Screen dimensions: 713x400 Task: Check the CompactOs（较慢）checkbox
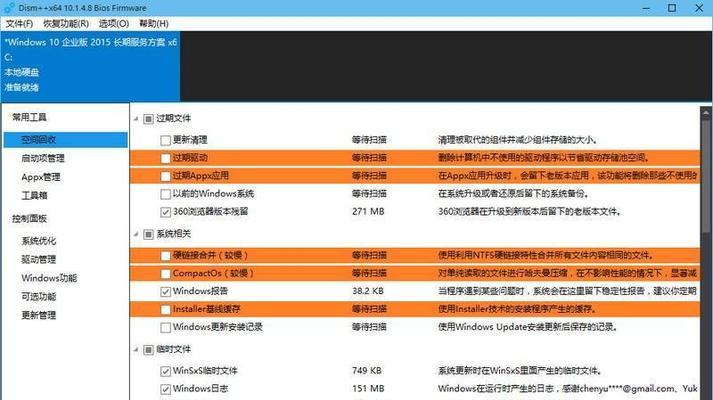point(166,274)
